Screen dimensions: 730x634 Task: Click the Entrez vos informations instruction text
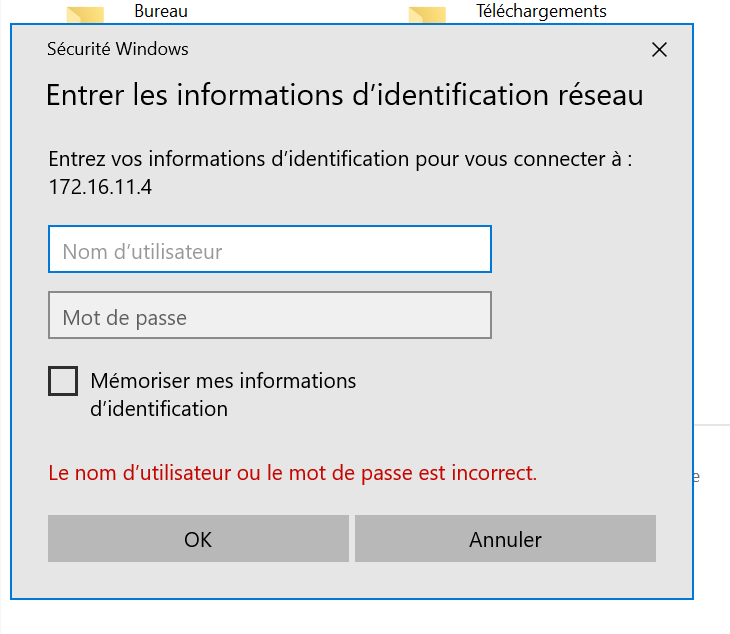[x=340, y=159]
